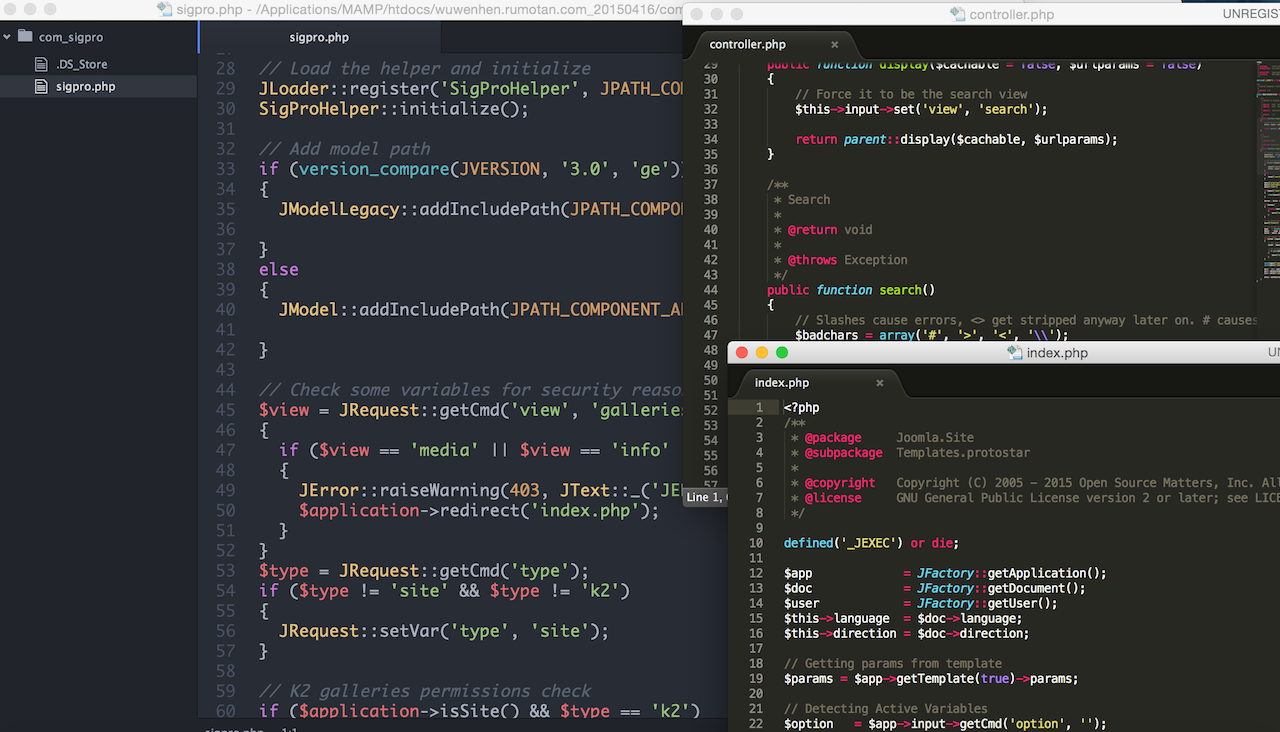Switch to the index.php tab

[x=782, y=382]
